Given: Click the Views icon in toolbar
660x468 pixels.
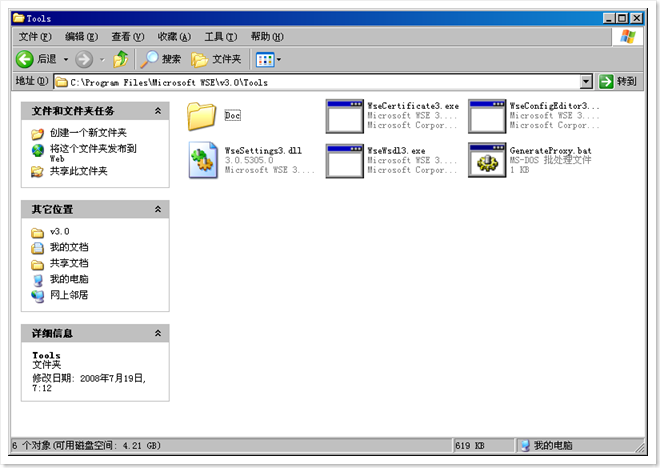Looking at the screenshot, I should (x=265, y=60).
